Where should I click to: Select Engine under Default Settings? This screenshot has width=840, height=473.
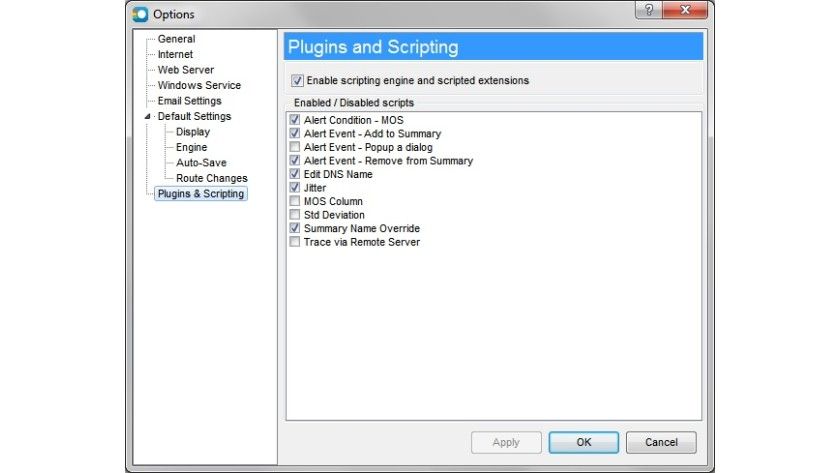pyautogui.click(x=191, y=147)
